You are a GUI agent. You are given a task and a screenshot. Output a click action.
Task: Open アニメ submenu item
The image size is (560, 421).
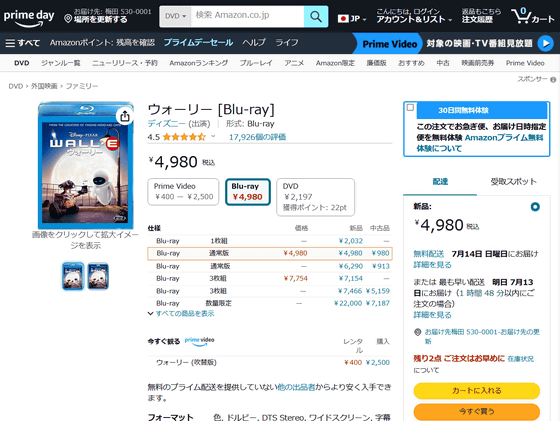[x=294, y=63]
